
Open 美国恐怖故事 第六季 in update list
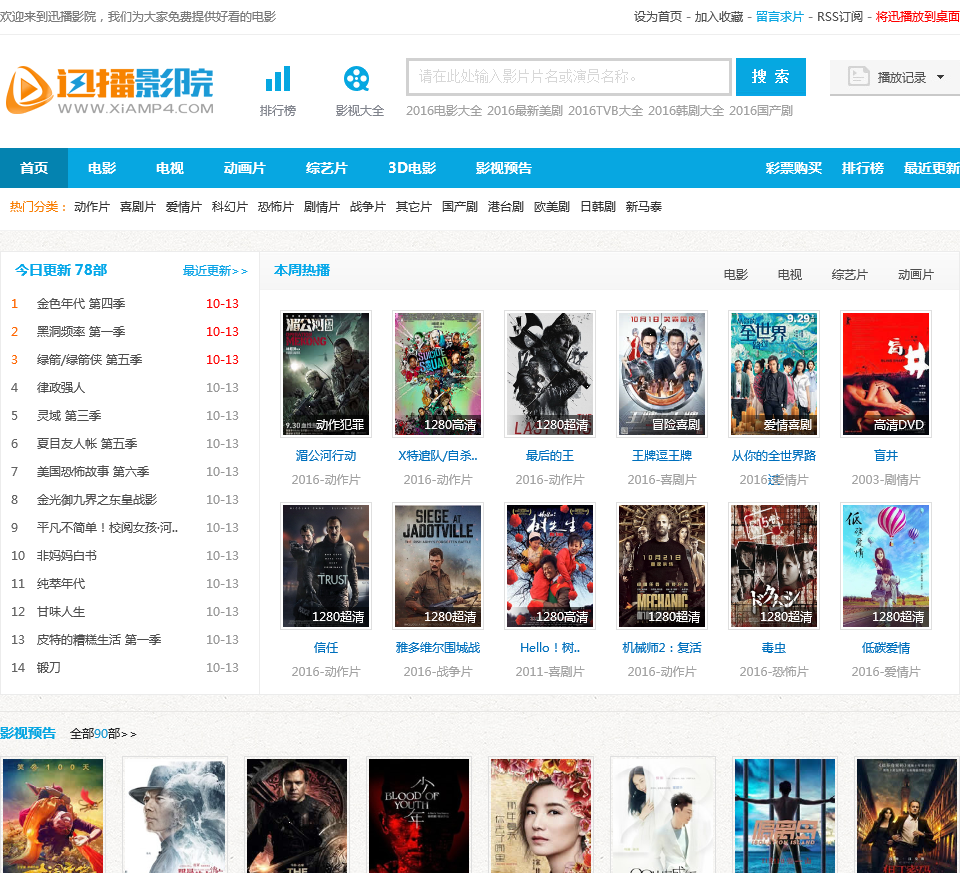[93, 472]
